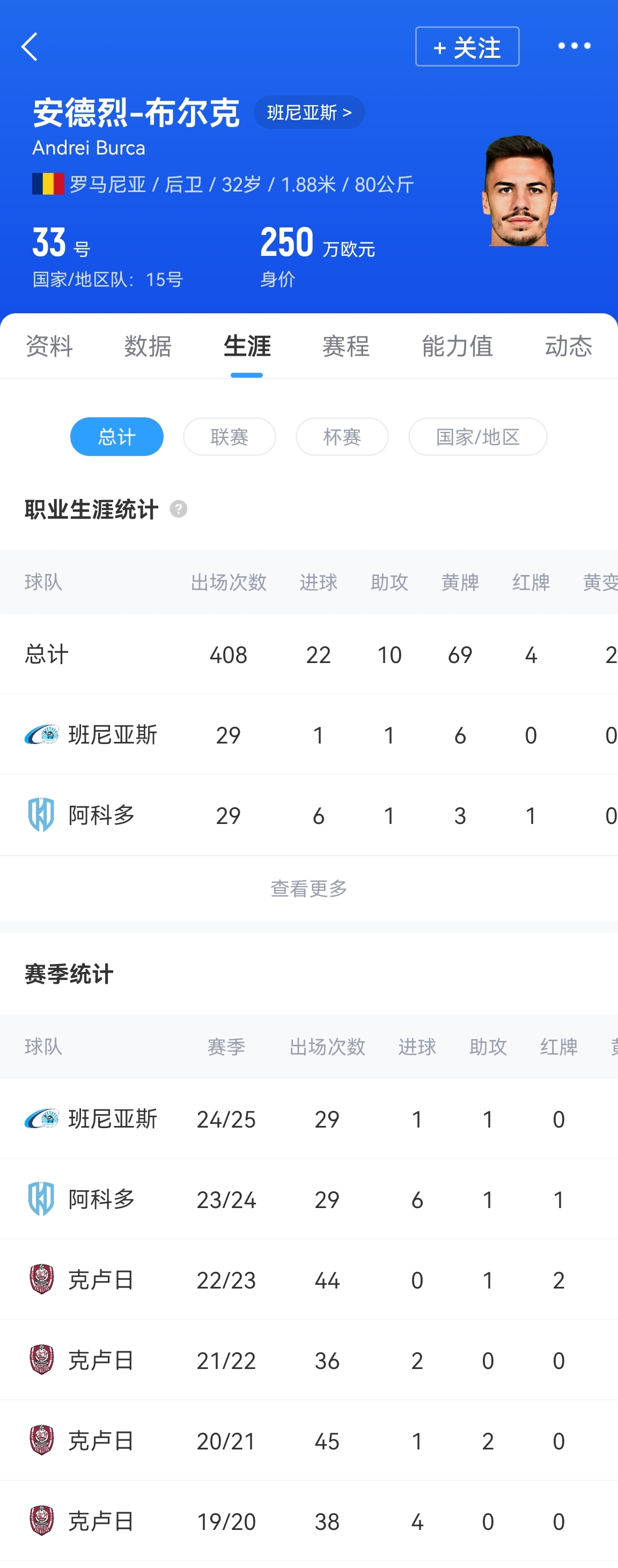Tap the Romania flag icon
618x1568 pixels.
(48, 184)
